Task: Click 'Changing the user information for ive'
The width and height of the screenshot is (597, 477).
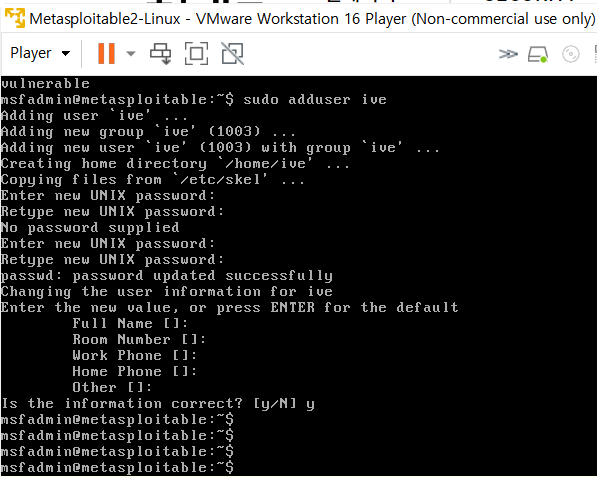Action: point(167,292)
